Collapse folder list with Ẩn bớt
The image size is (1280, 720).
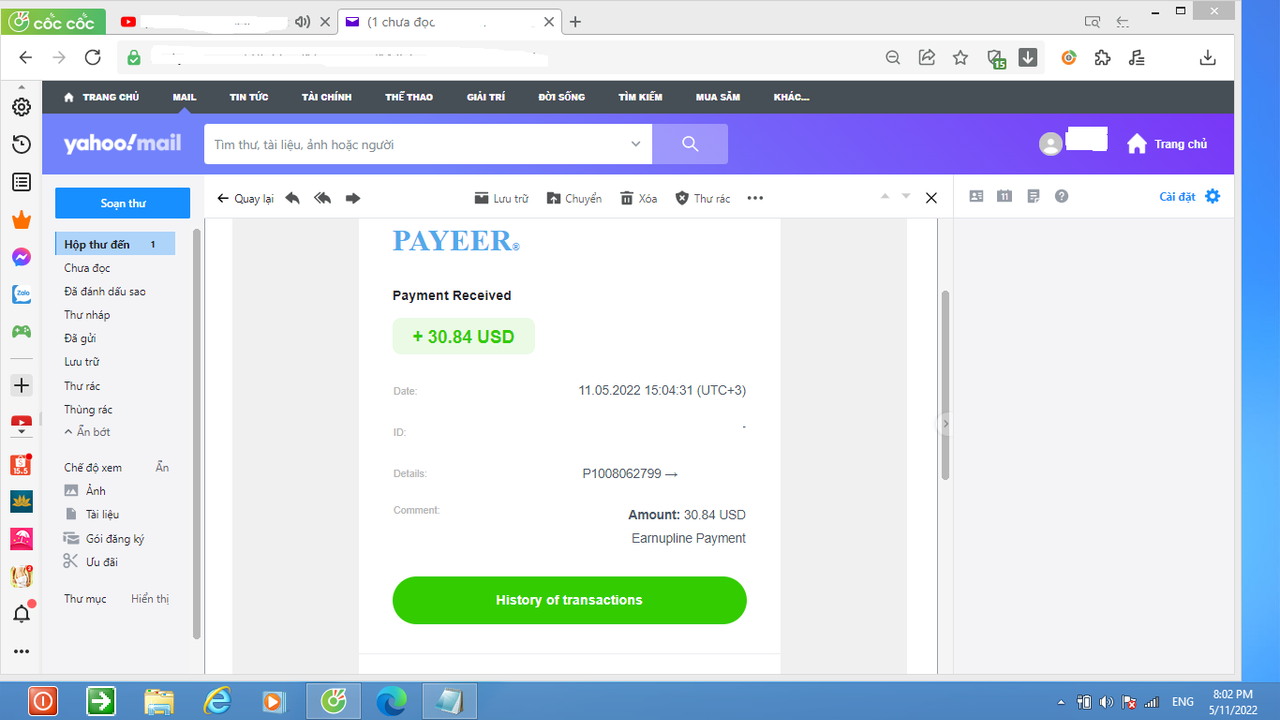87,432
